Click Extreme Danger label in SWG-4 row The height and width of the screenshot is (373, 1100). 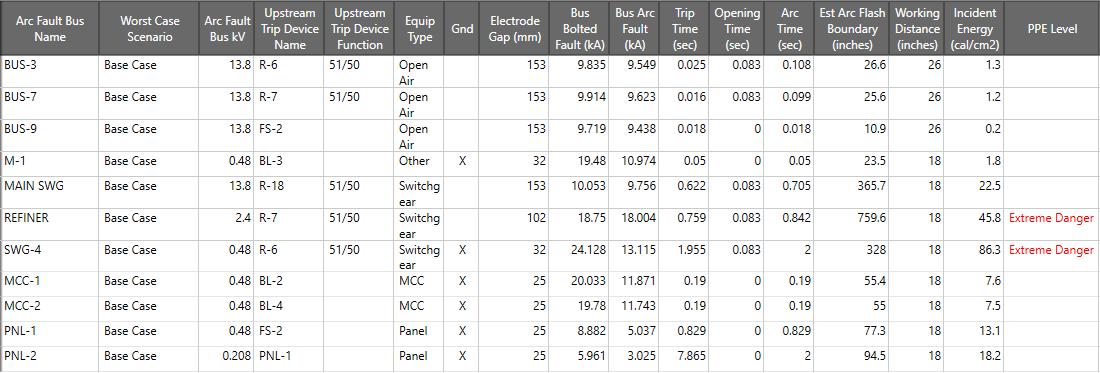pos(1051,250)
